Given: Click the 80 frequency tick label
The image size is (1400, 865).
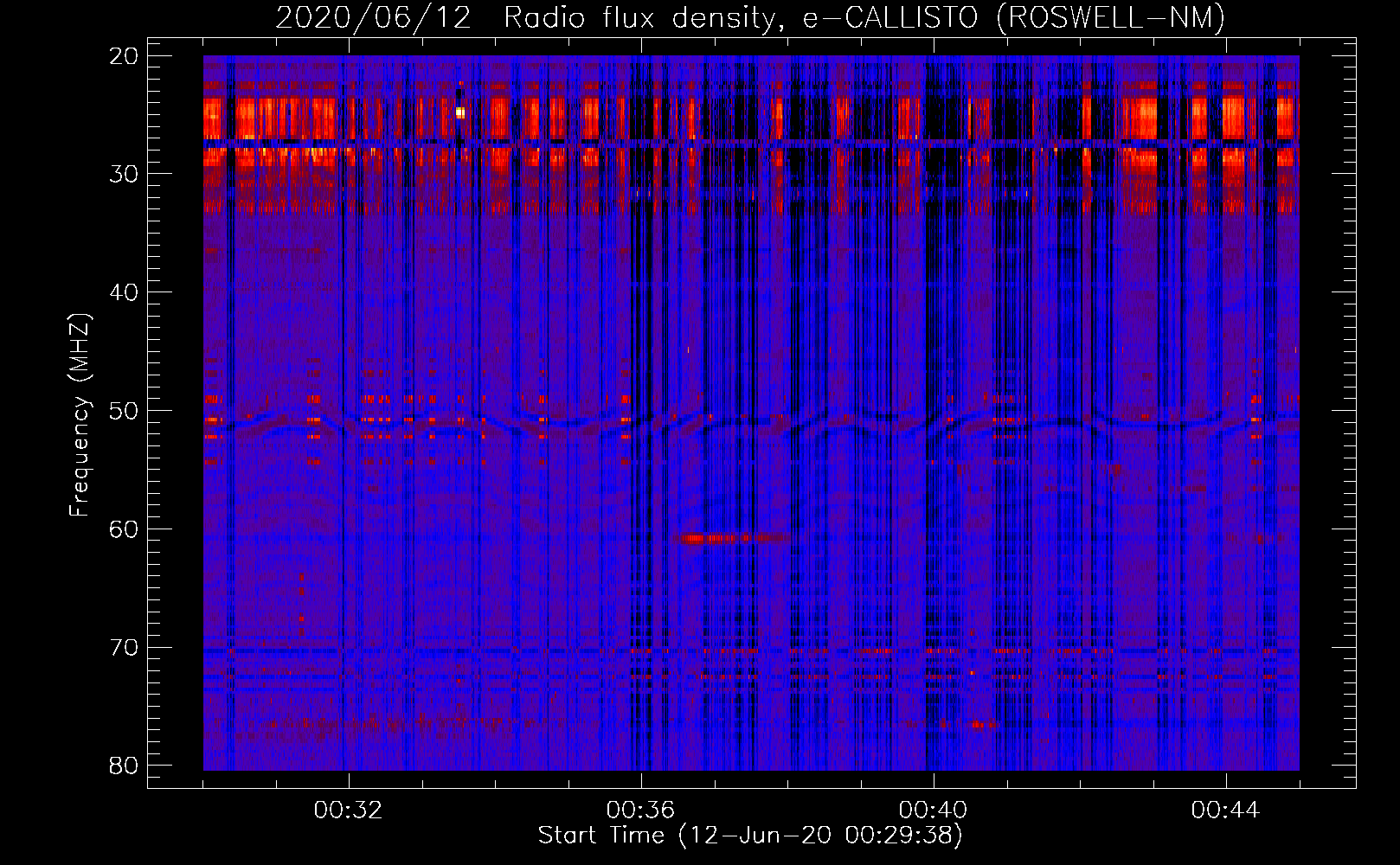Looking at the screenshot, I should click(124, 766).
